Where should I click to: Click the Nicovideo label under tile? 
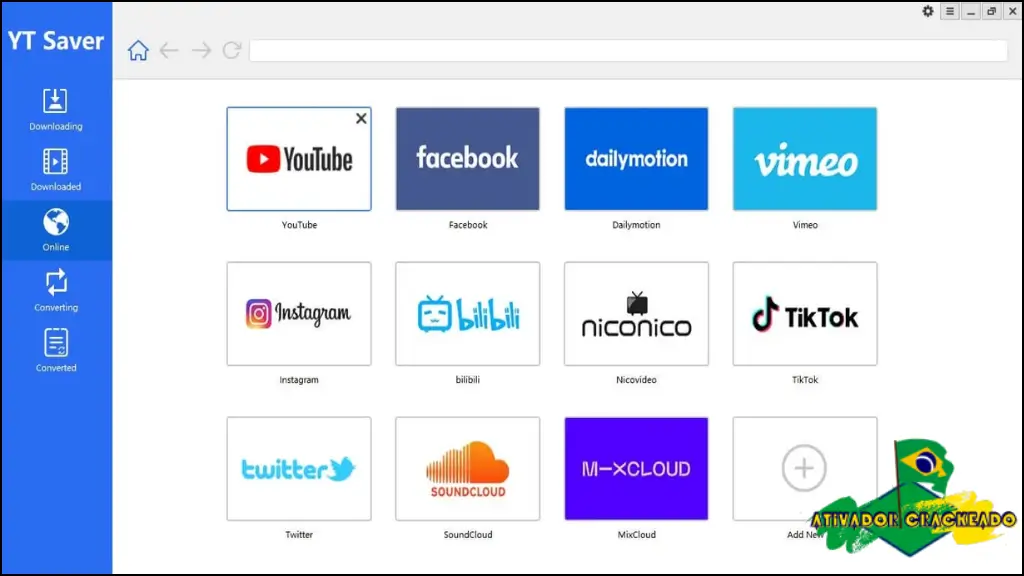point(636,379)
